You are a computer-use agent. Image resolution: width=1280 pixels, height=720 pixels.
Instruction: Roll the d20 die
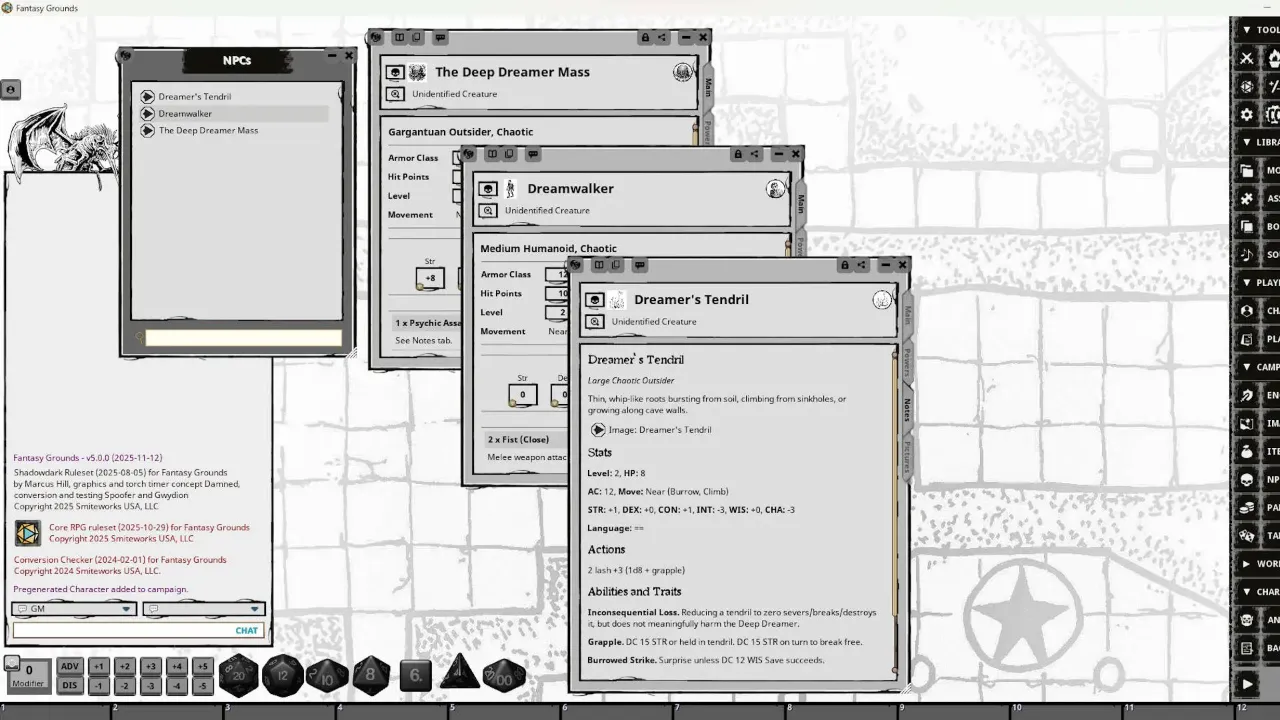click(238, 675)
